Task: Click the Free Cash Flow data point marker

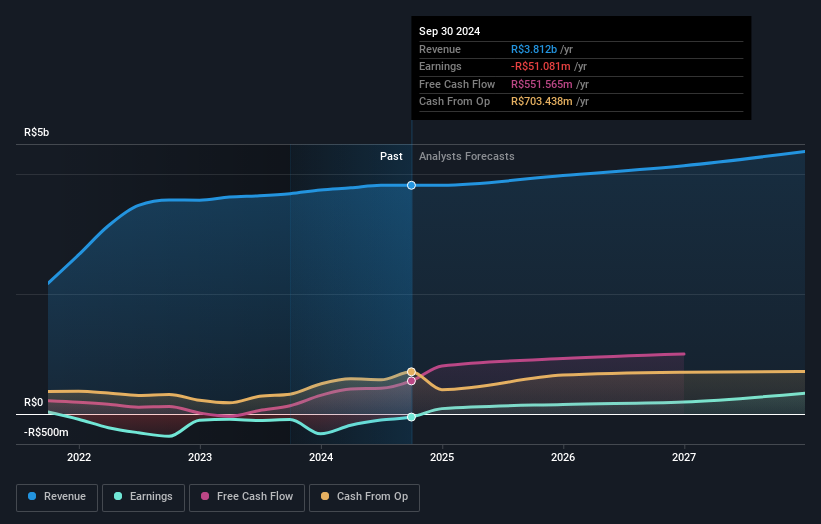Action: (412, 381)
